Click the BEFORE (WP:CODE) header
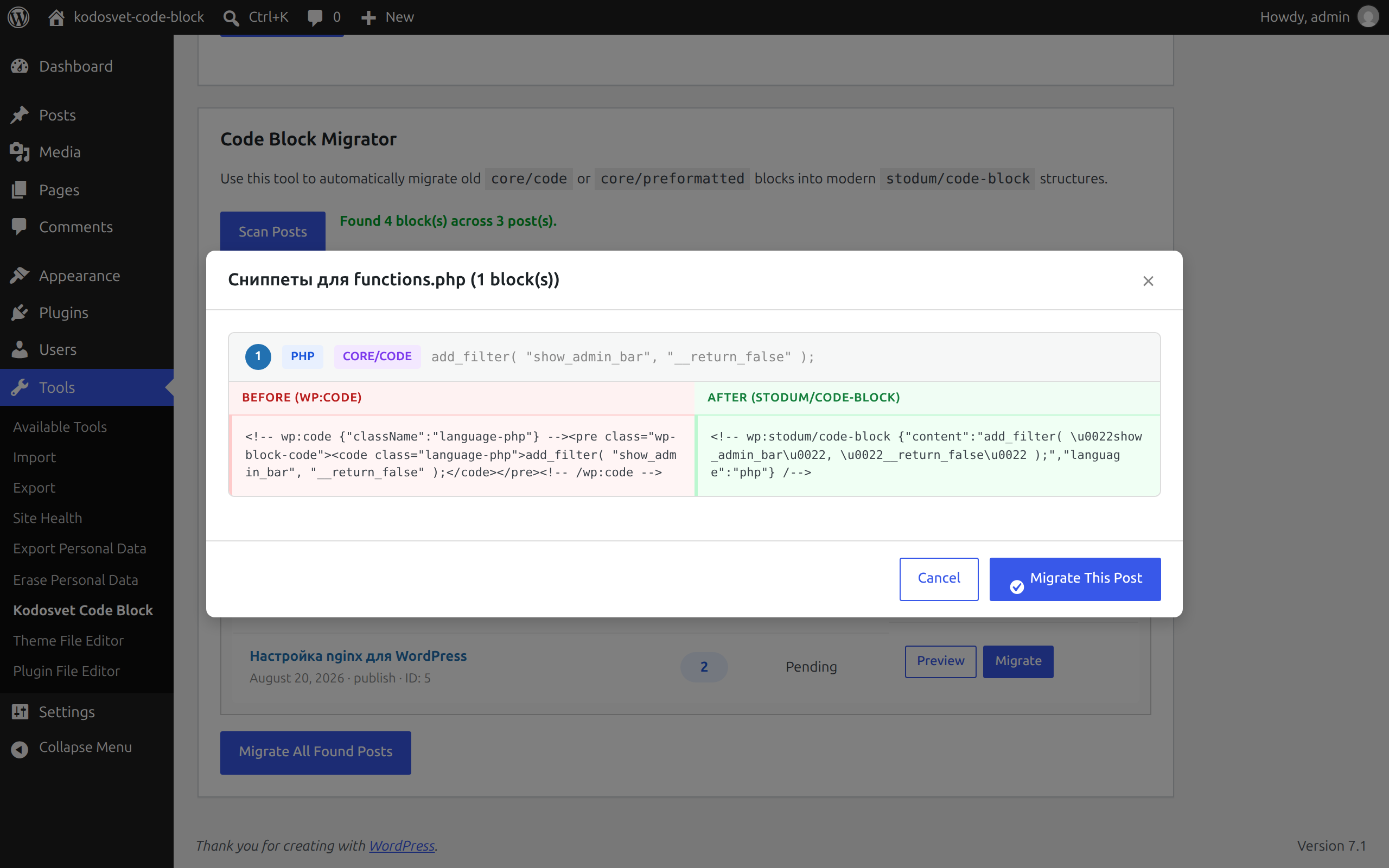This screenshot has height=868, width=1389. (302, 397)
